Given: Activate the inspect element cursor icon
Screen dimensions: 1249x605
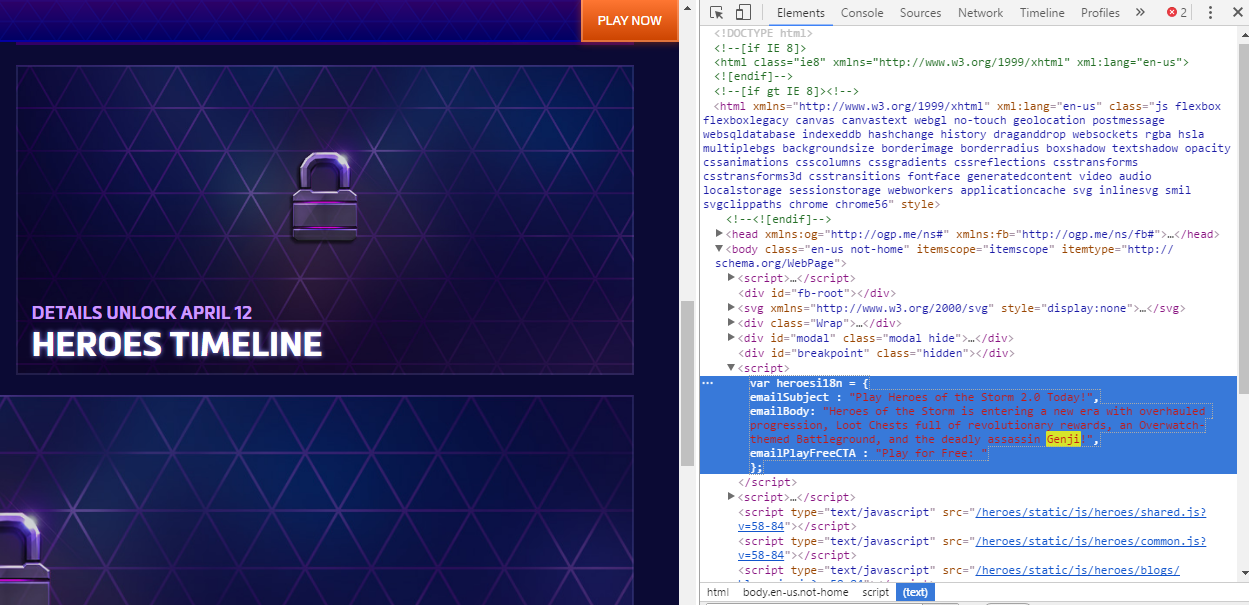Looking at the screenshot, I should (x=717, y=13).
